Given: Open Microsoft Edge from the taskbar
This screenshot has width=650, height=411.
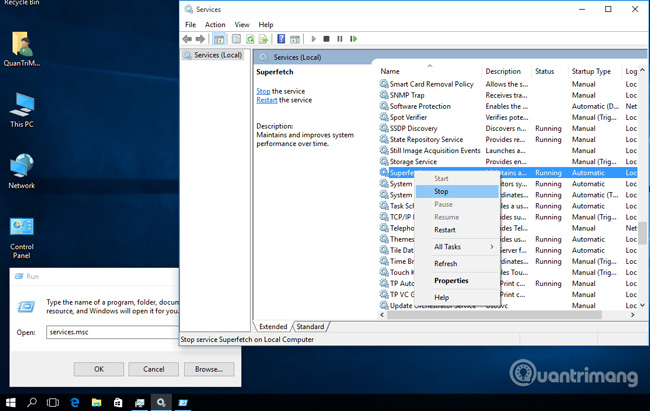Looking at the screenshot, I should [75, 402].
